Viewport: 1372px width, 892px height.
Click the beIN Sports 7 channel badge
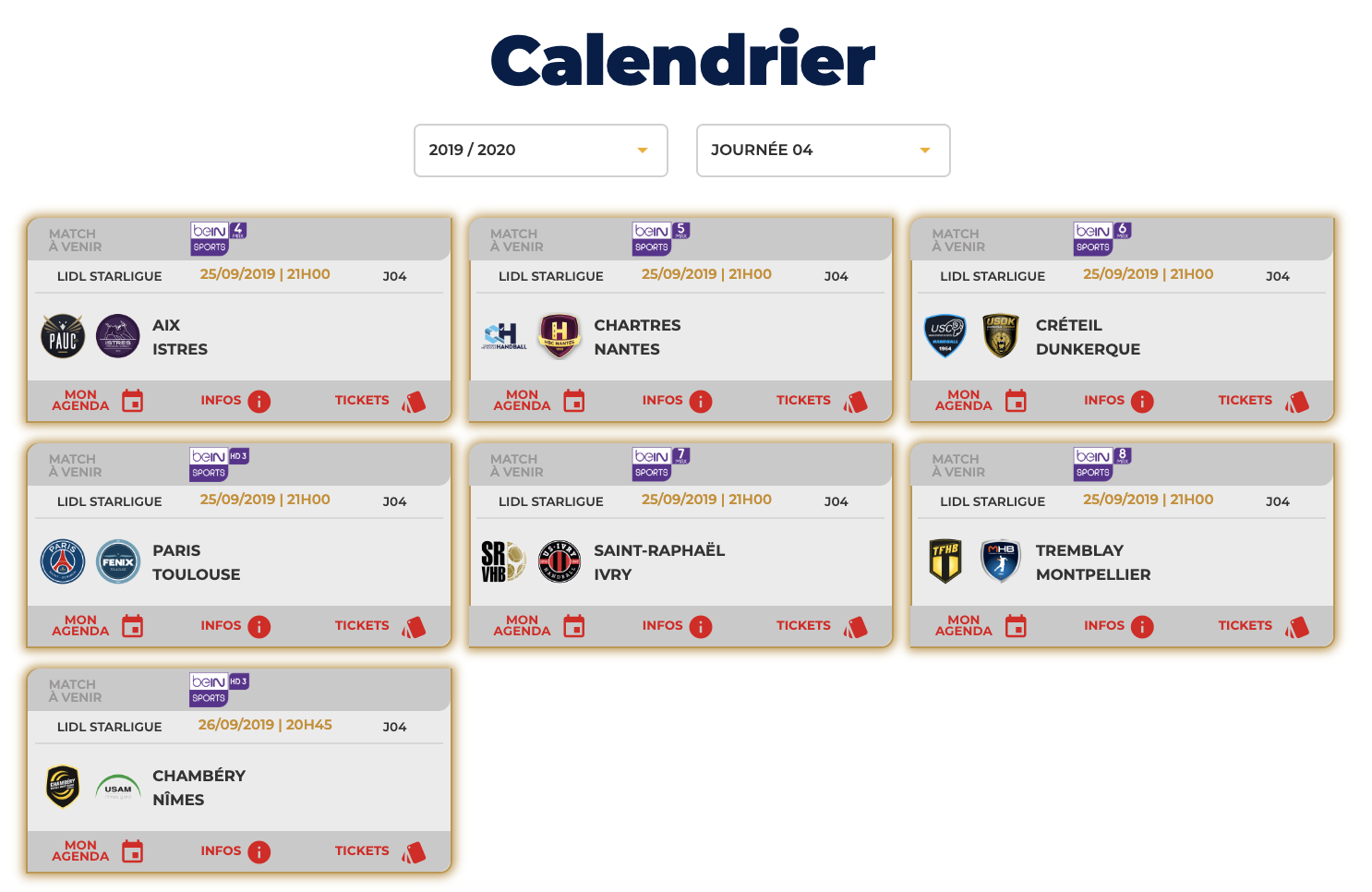coord(661,464)
